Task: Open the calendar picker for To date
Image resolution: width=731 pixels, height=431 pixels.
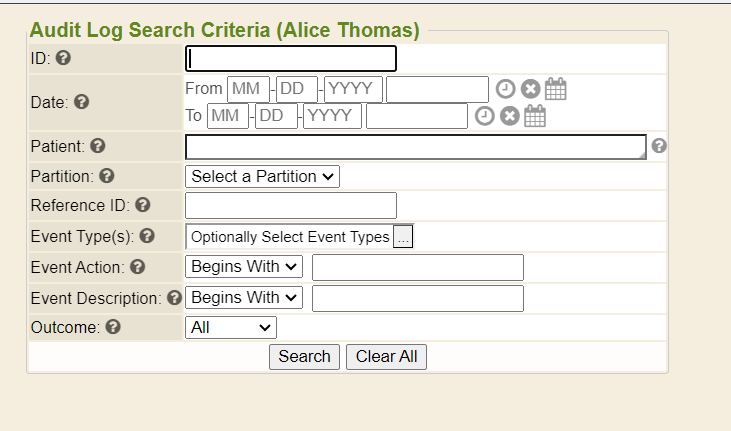Action: click(x=535, y=116)
